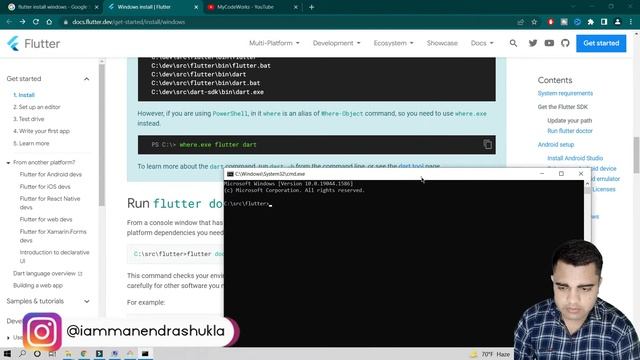Click the browser back arrow
This screenshot has width=640, height=360.
[x=9, y=22]
